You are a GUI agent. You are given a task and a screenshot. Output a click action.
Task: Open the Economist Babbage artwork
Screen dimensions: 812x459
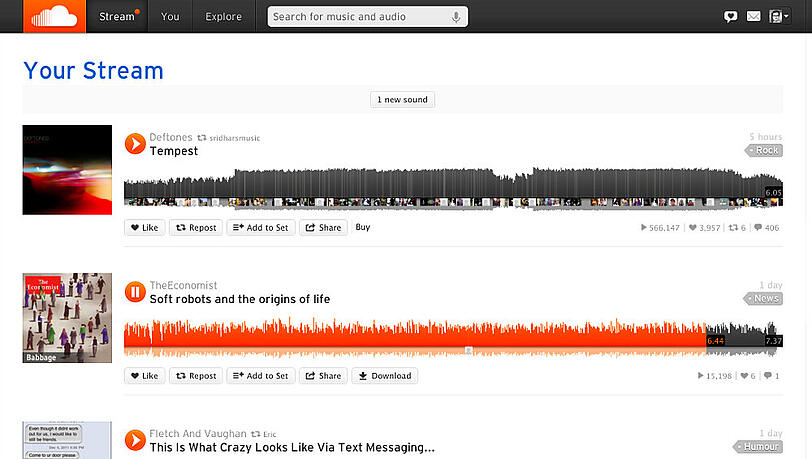pyautogui.click(x=67, y=318)
